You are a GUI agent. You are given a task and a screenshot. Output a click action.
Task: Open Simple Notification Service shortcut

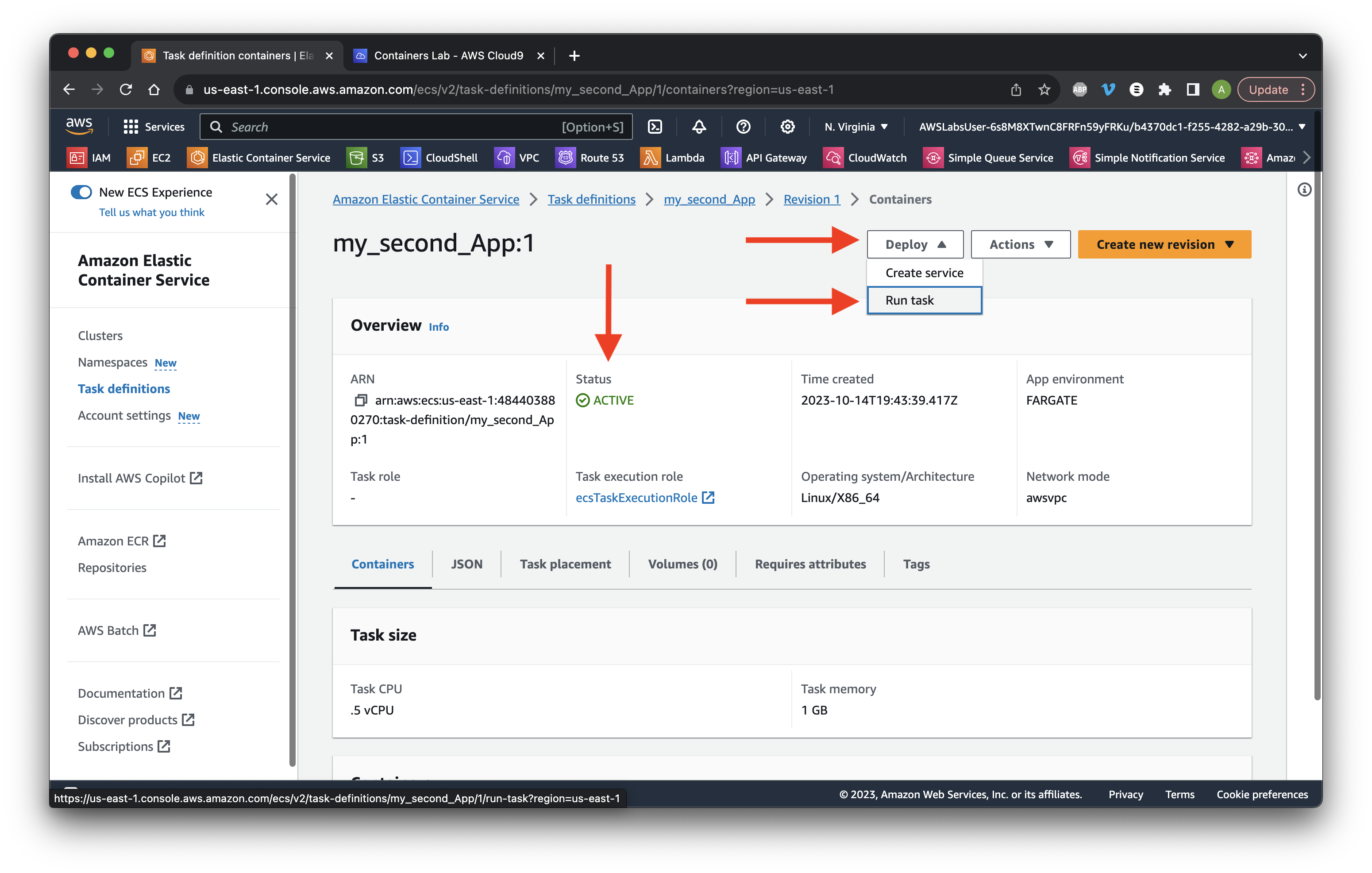(x=1147, y=158)
